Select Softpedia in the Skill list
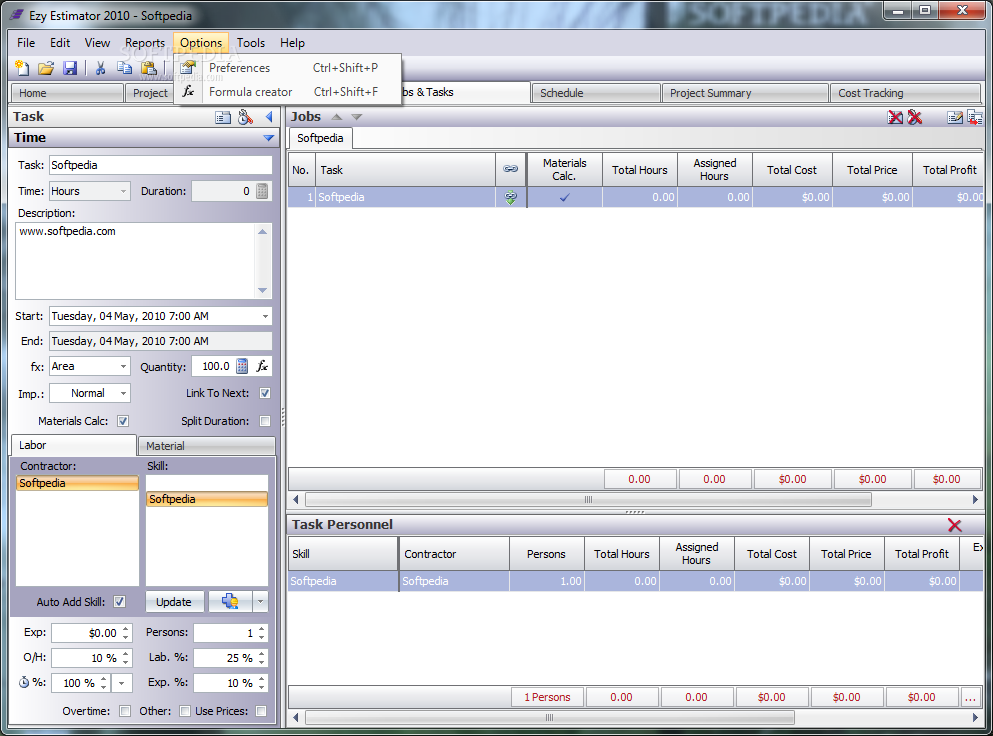Screen dimensions: 993x736 point(207,499)
